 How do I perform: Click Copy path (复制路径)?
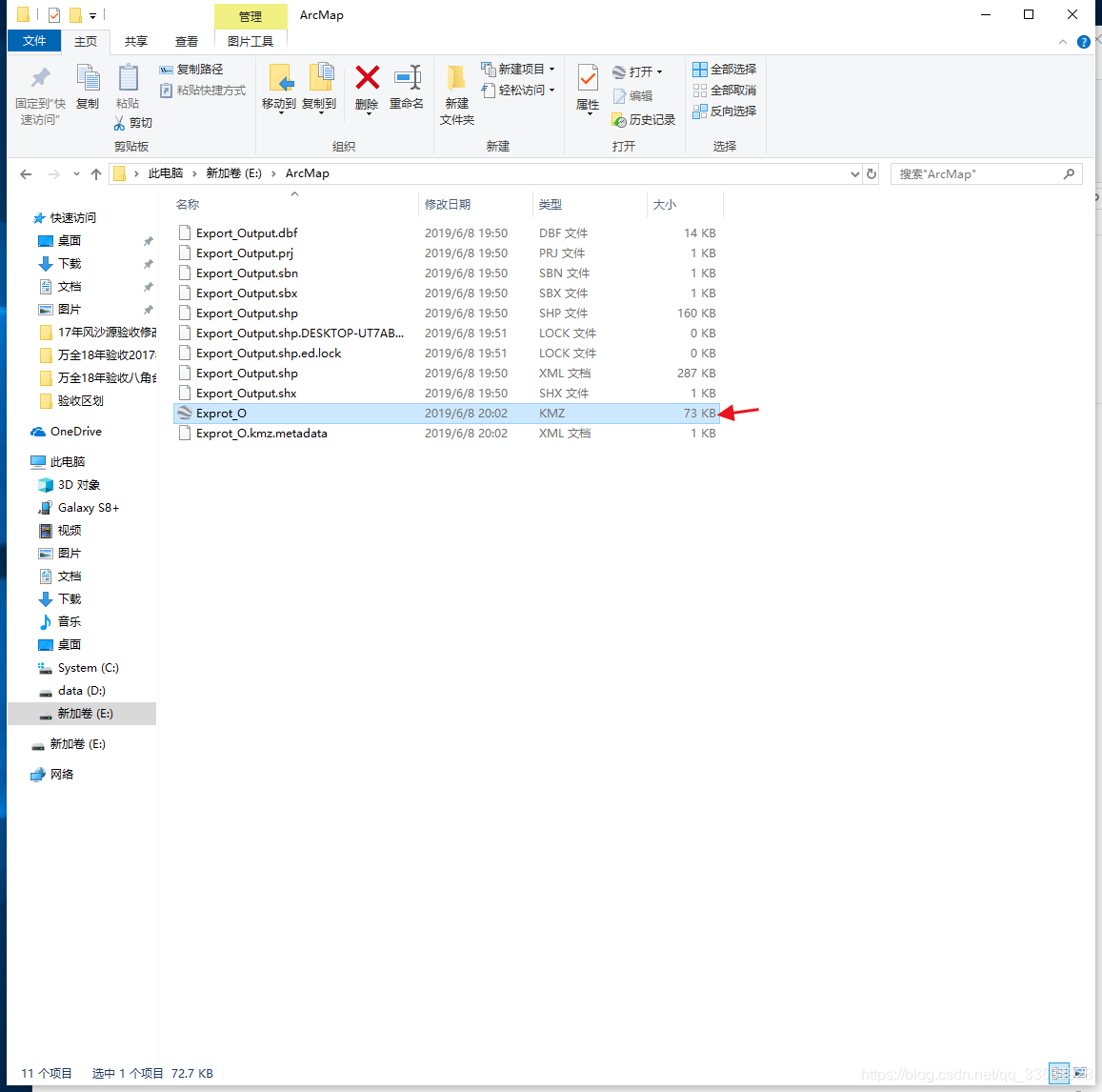pos(191,69)
